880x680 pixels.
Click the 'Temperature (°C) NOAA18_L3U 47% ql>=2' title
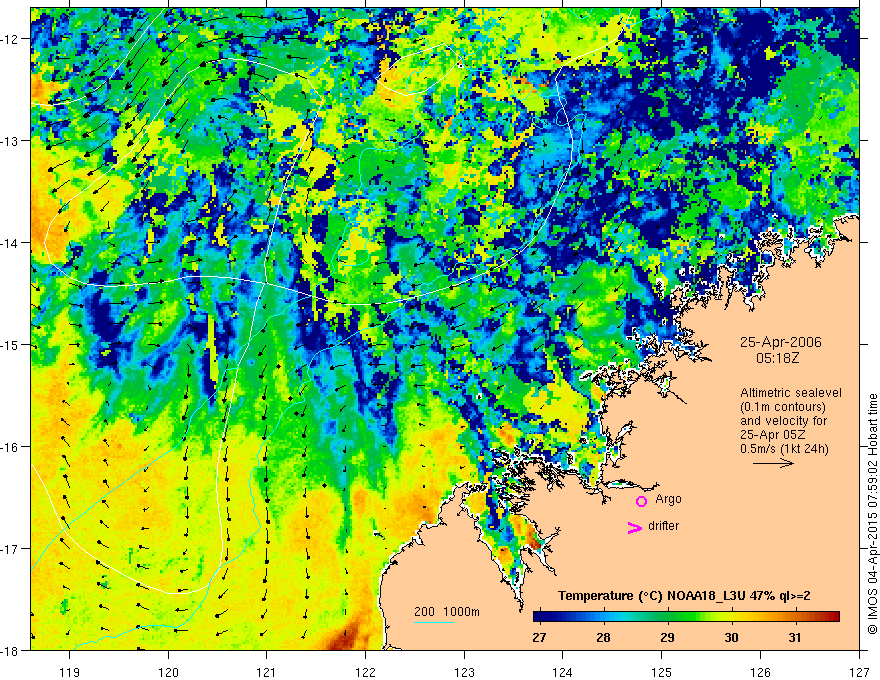[684, 596]
